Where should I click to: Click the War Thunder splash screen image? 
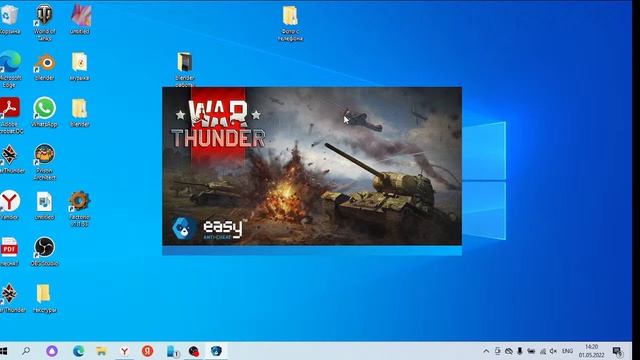coord(312,166)
